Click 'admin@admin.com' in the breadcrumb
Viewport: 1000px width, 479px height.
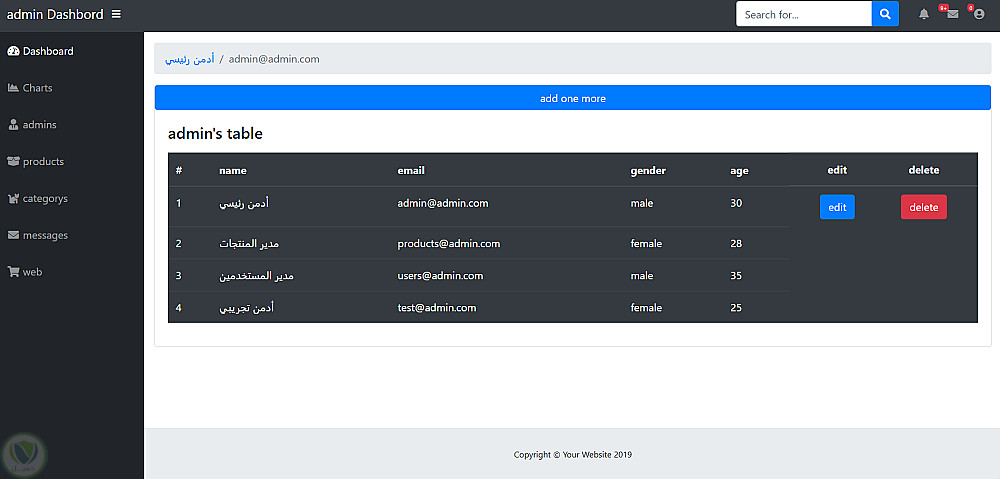coord(274,59)
